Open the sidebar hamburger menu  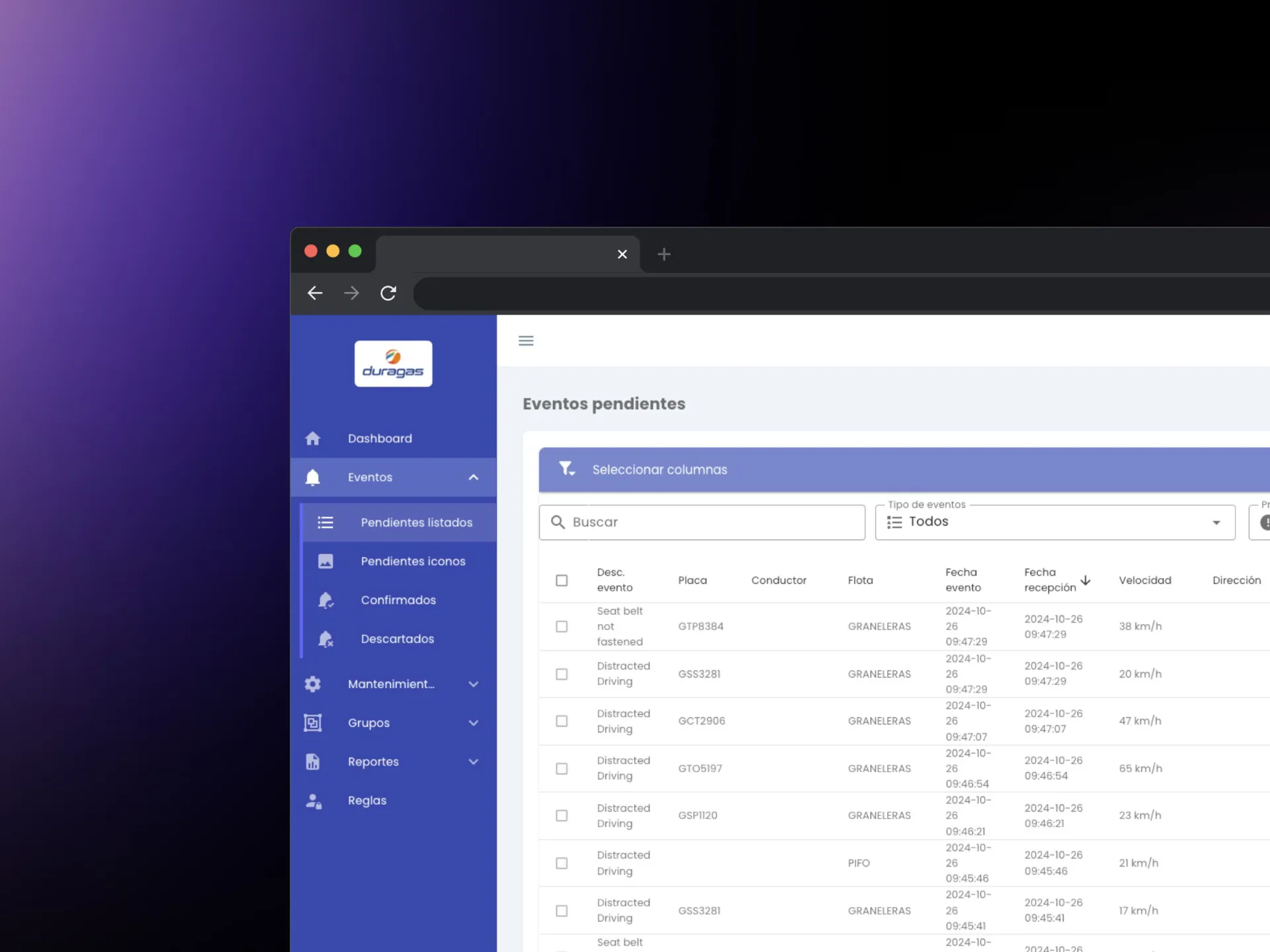526,340
